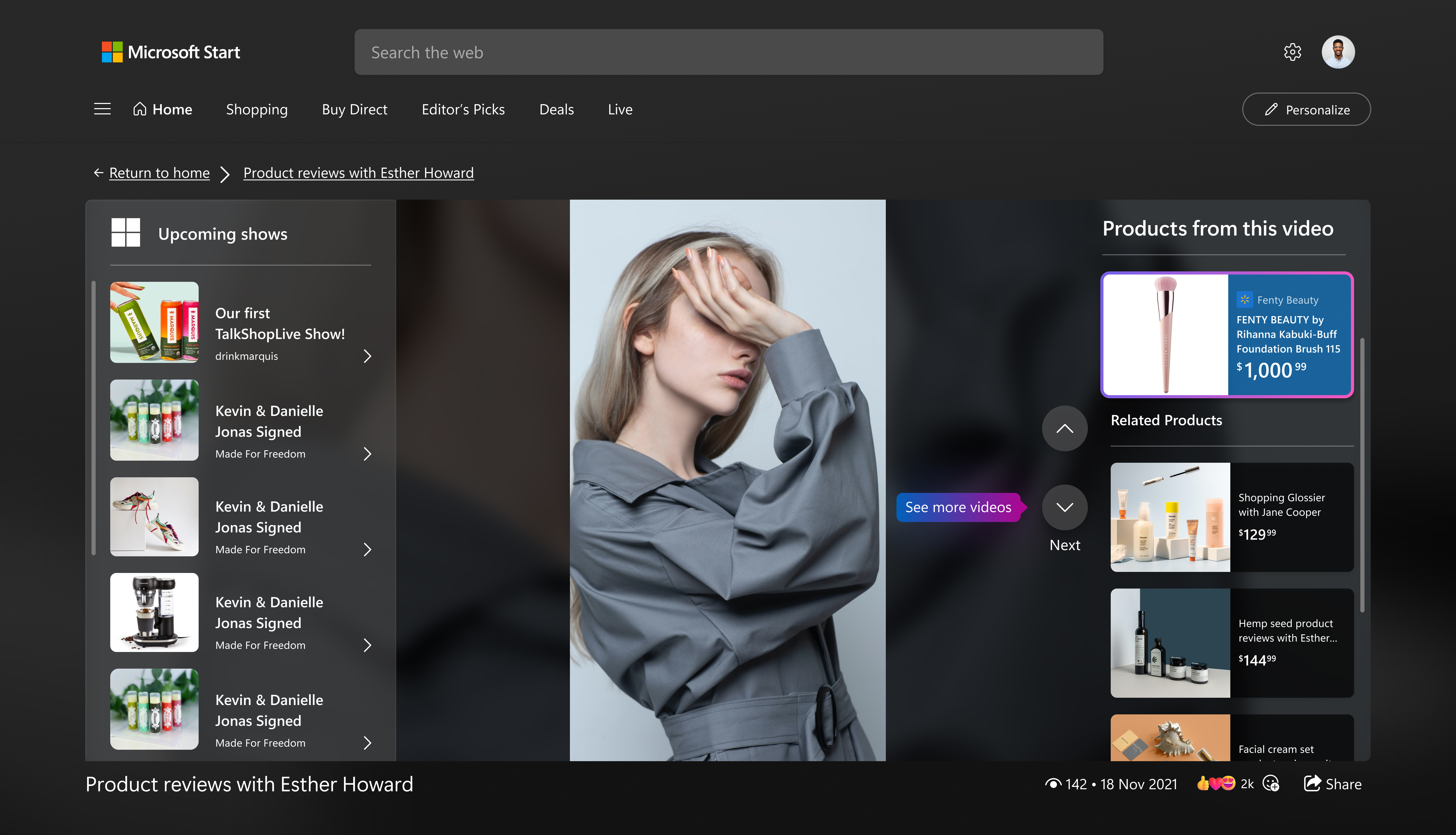Image resolution: width=1456 pixels, height=835 pixels.
Task: Open Product reviews with Esther Howard breadcrumb
Action: pyautogui.click(x=358, y=173)
